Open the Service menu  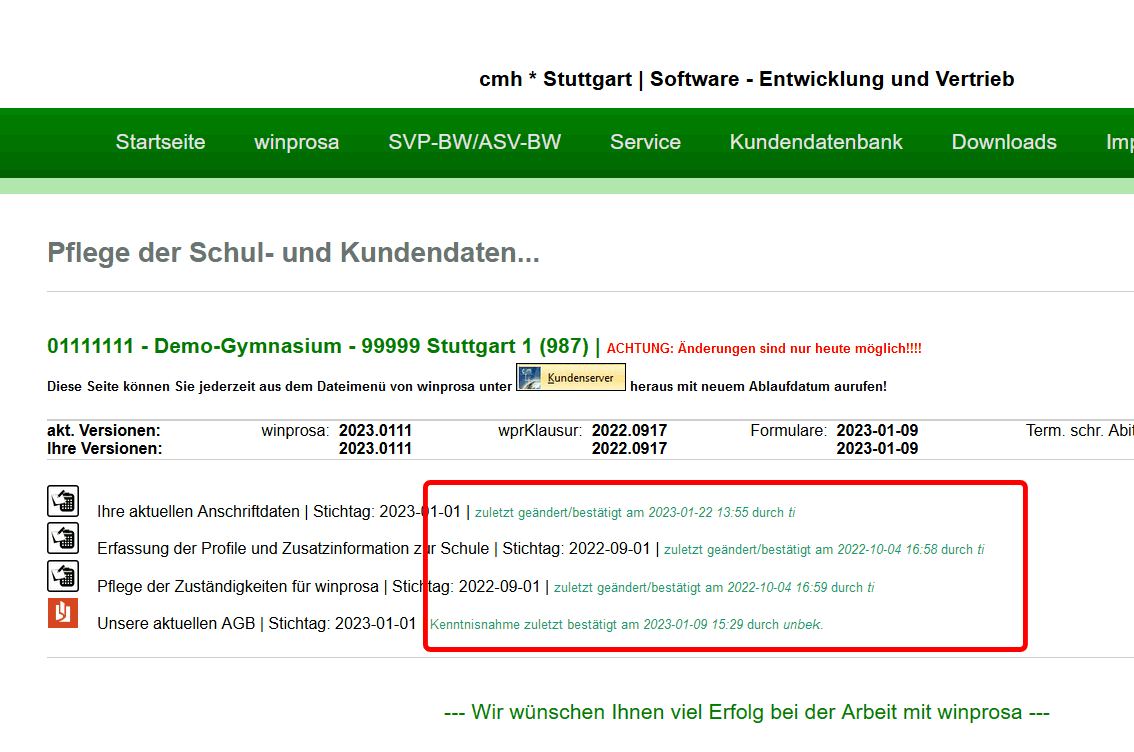[645, 142]
